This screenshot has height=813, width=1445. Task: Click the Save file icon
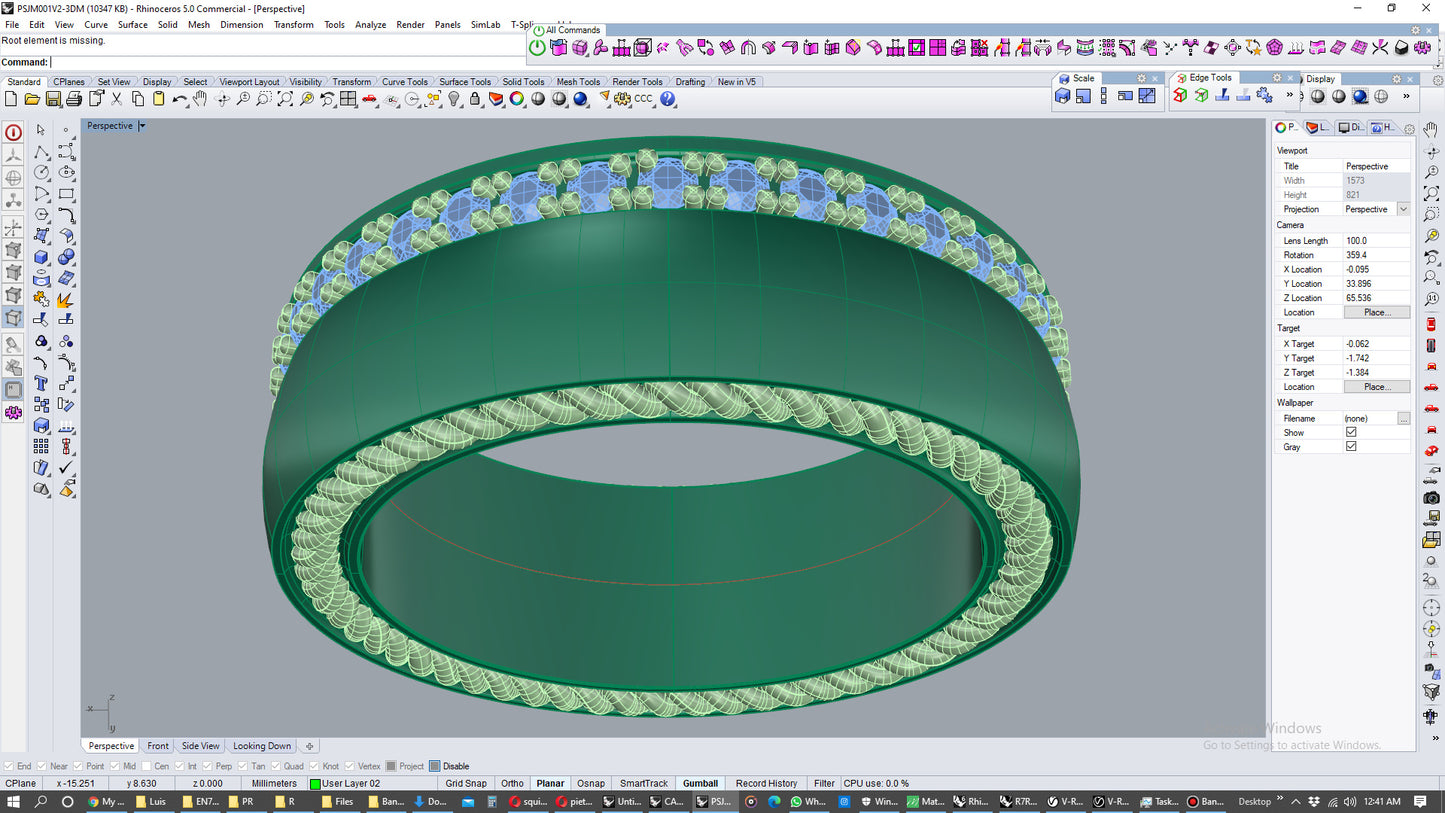53,99
